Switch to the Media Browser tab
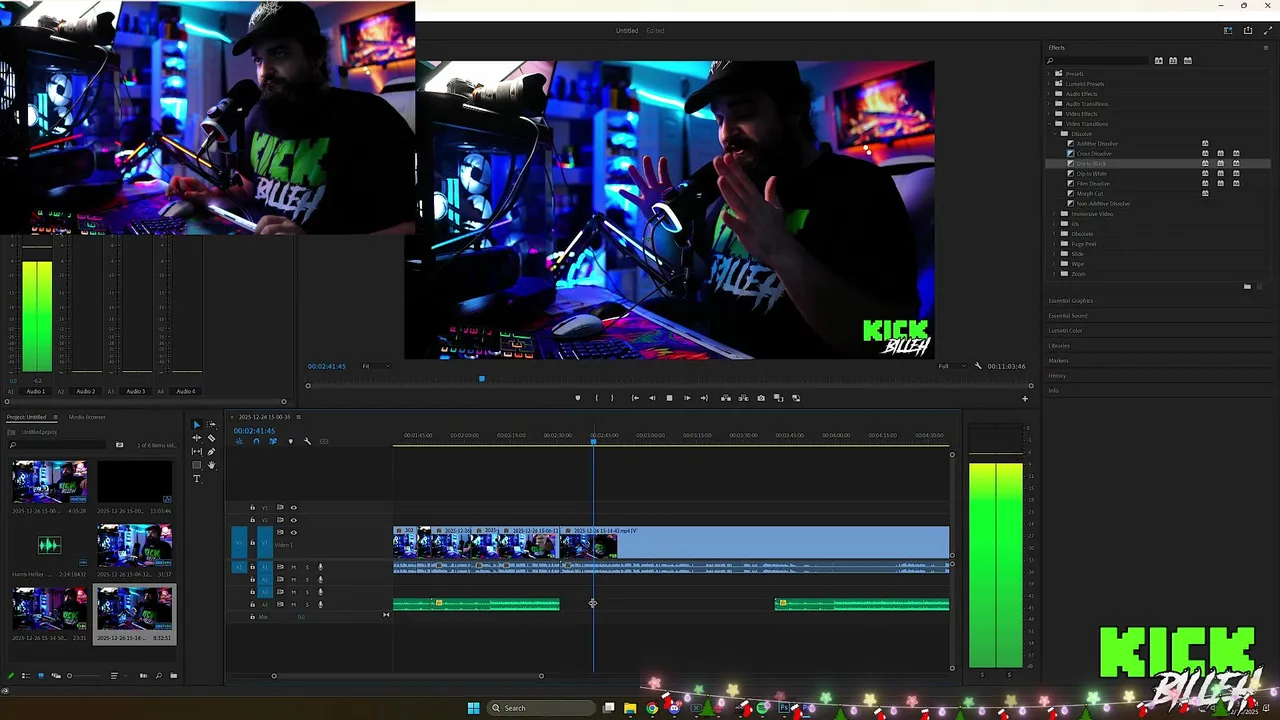The width and height of the screenshot is (1280, 720). (x=87, y=417)
